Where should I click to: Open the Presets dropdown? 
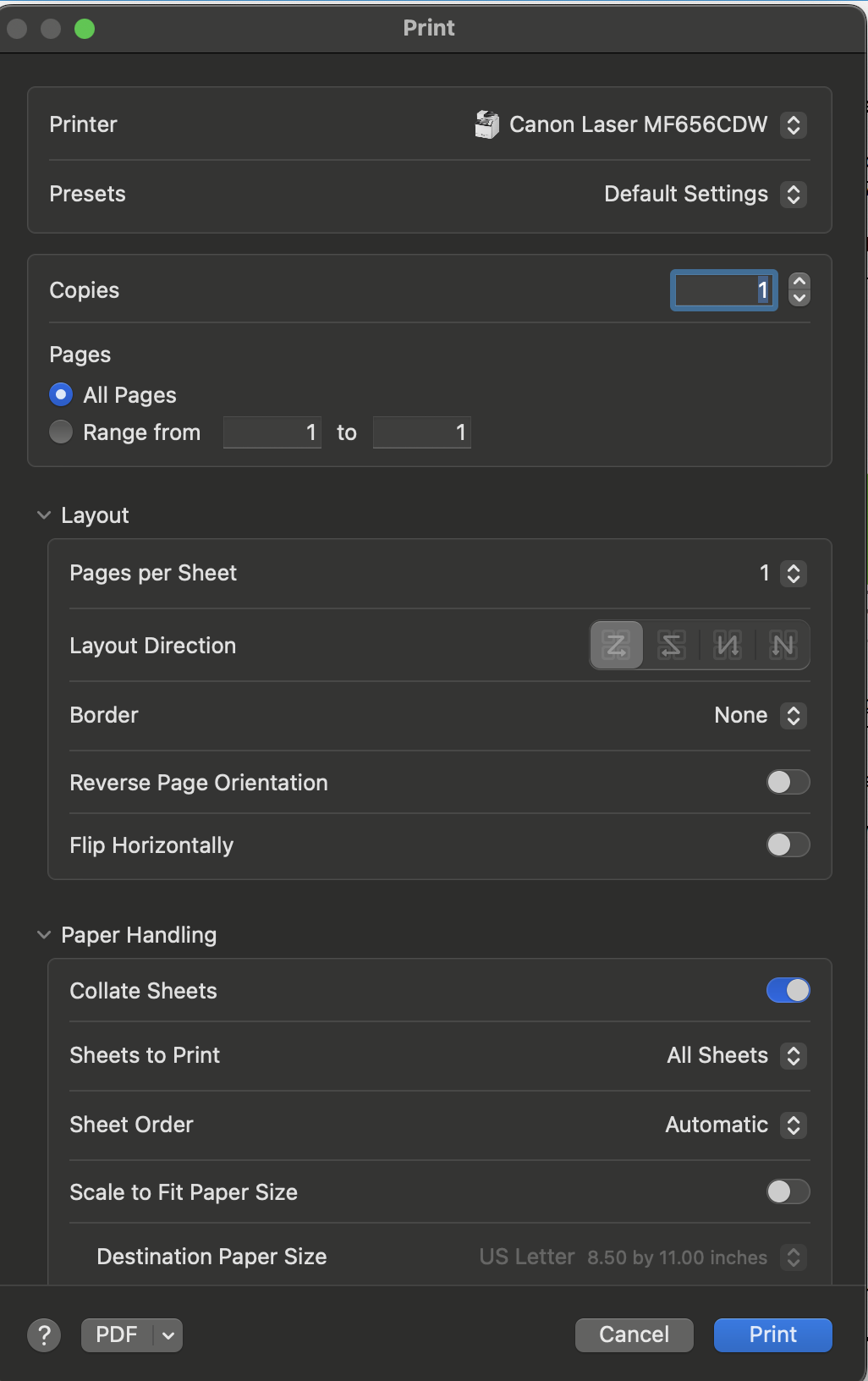793,195
